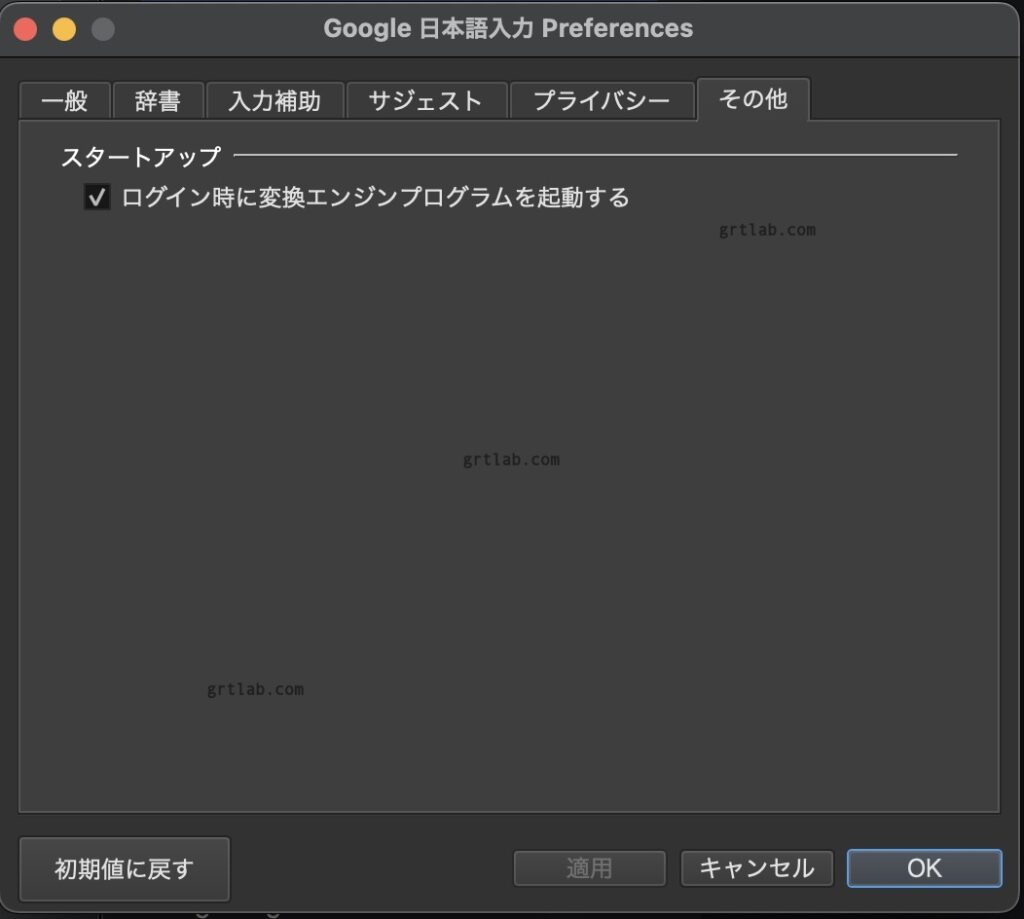Viewport: 1024px width, 919px height.
Task: Click the その他 tab
Action: coord(752,99)
